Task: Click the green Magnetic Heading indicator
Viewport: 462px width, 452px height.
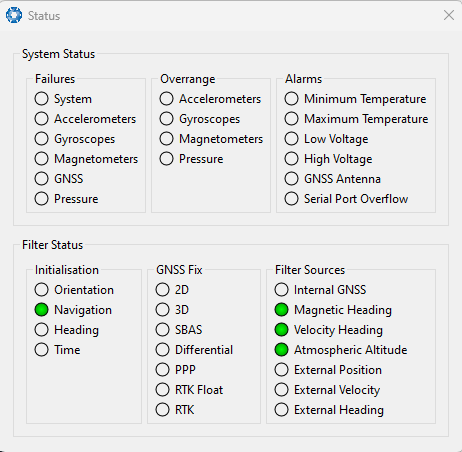Action: point(281,310)
